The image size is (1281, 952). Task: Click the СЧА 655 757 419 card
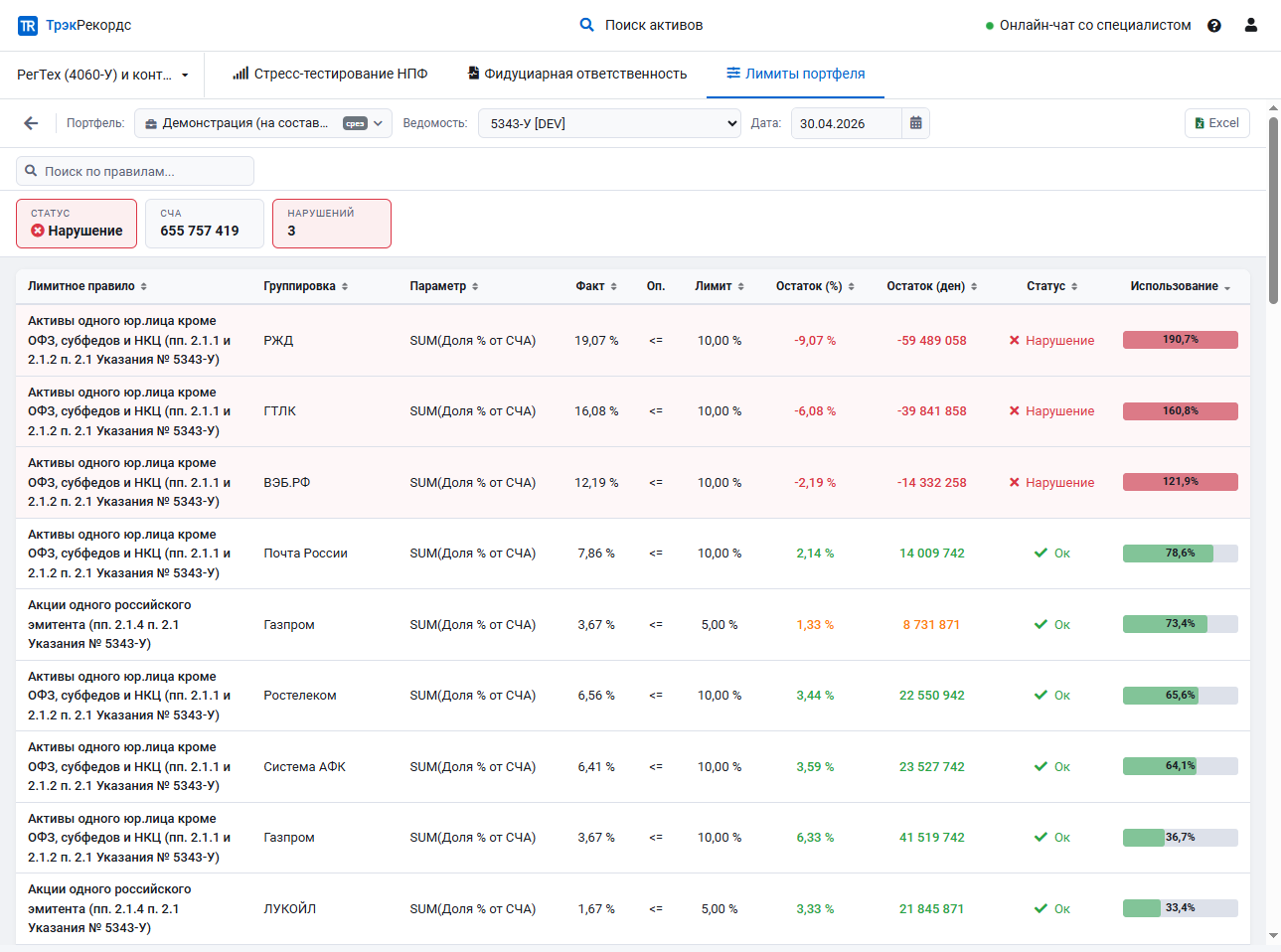205,224
